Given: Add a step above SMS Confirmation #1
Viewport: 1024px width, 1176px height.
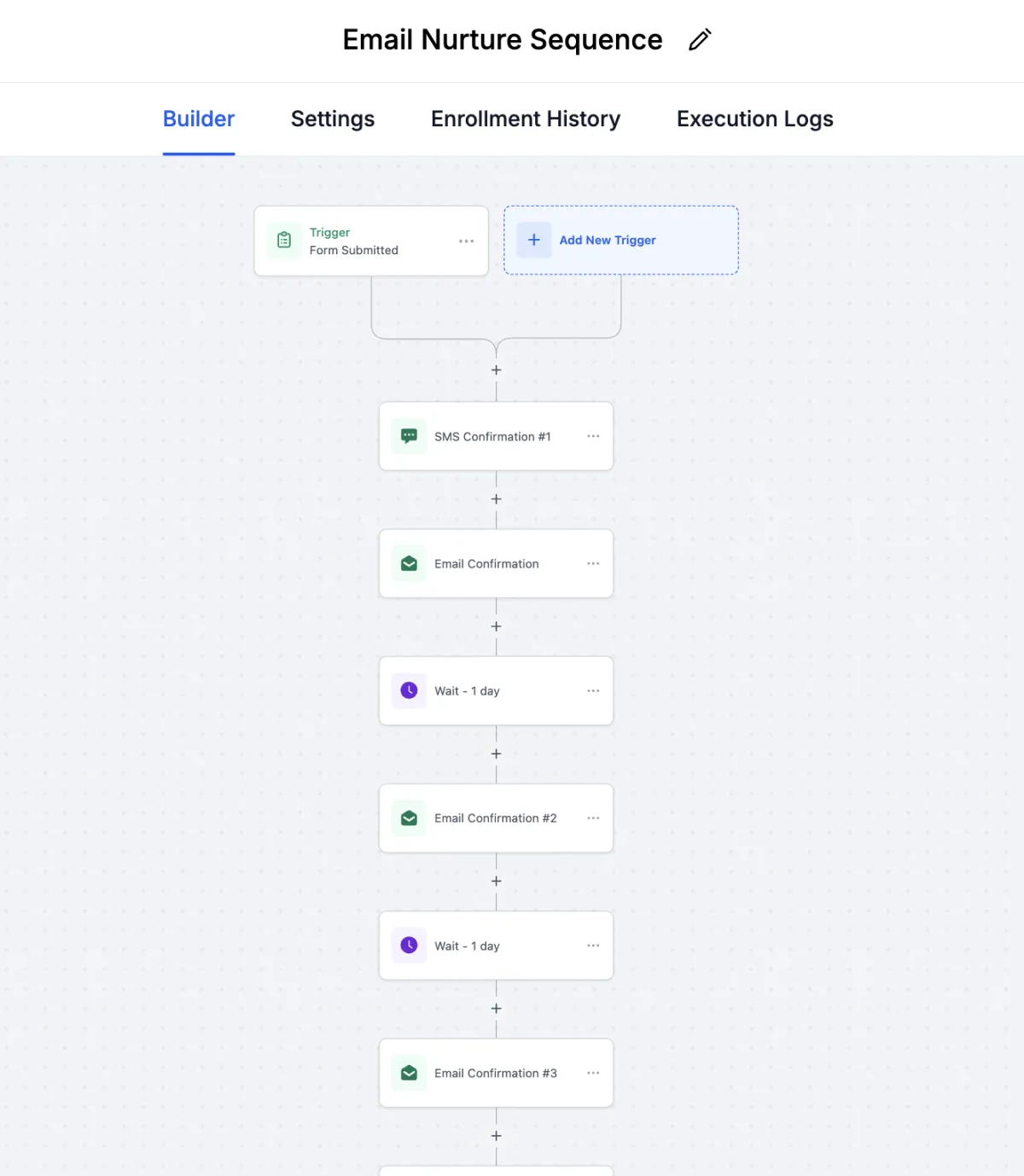Looking at the screenshot, I should coord(496,370).
